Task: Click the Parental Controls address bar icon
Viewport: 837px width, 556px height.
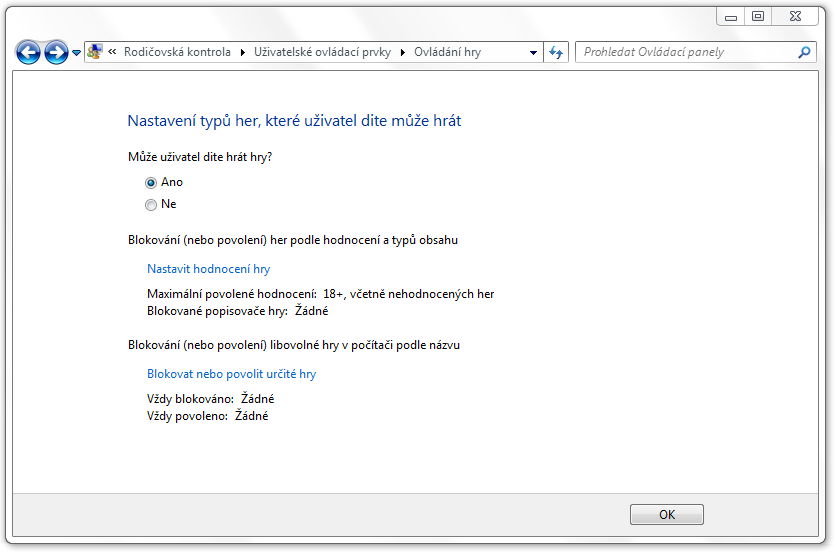Action: click(96, 52)
